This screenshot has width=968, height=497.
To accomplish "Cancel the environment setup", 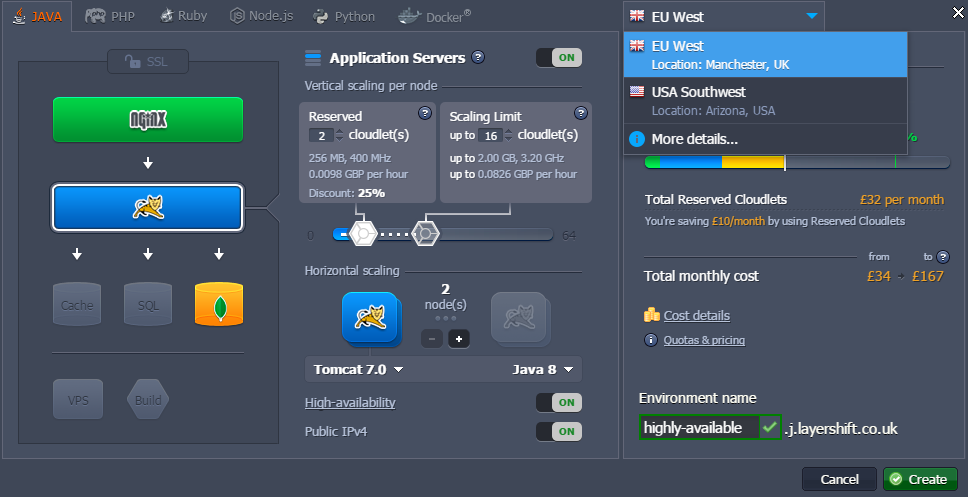I will tap(839, 479).
